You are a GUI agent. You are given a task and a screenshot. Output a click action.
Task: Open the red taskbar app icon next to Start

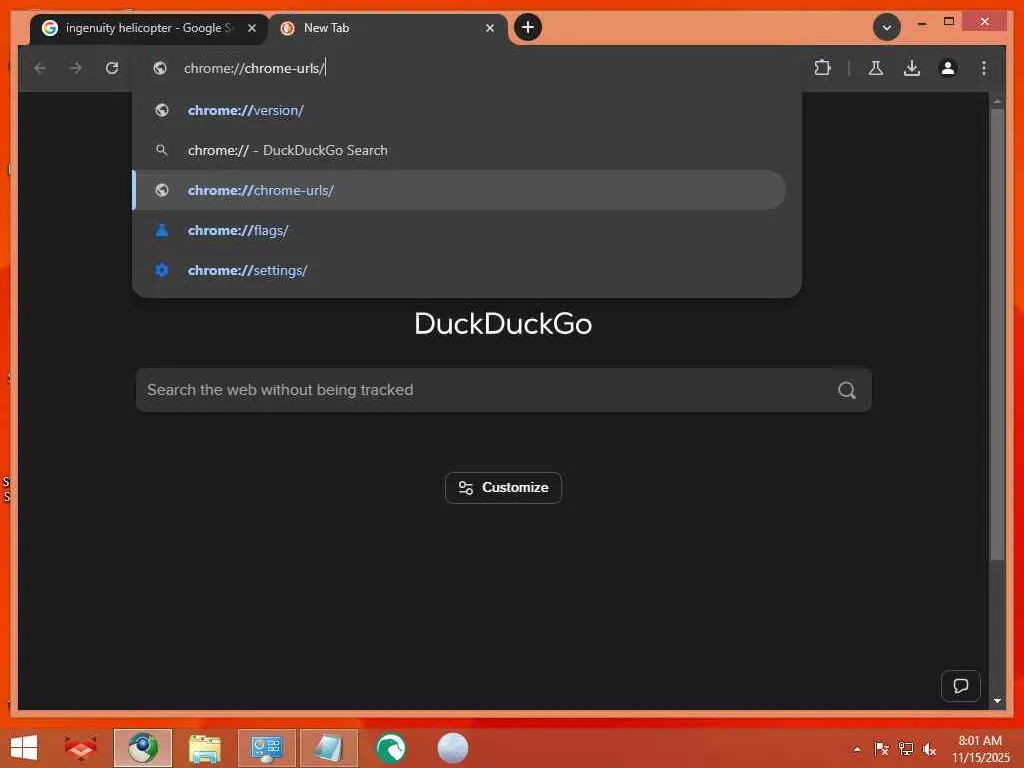tap(80, 748)
